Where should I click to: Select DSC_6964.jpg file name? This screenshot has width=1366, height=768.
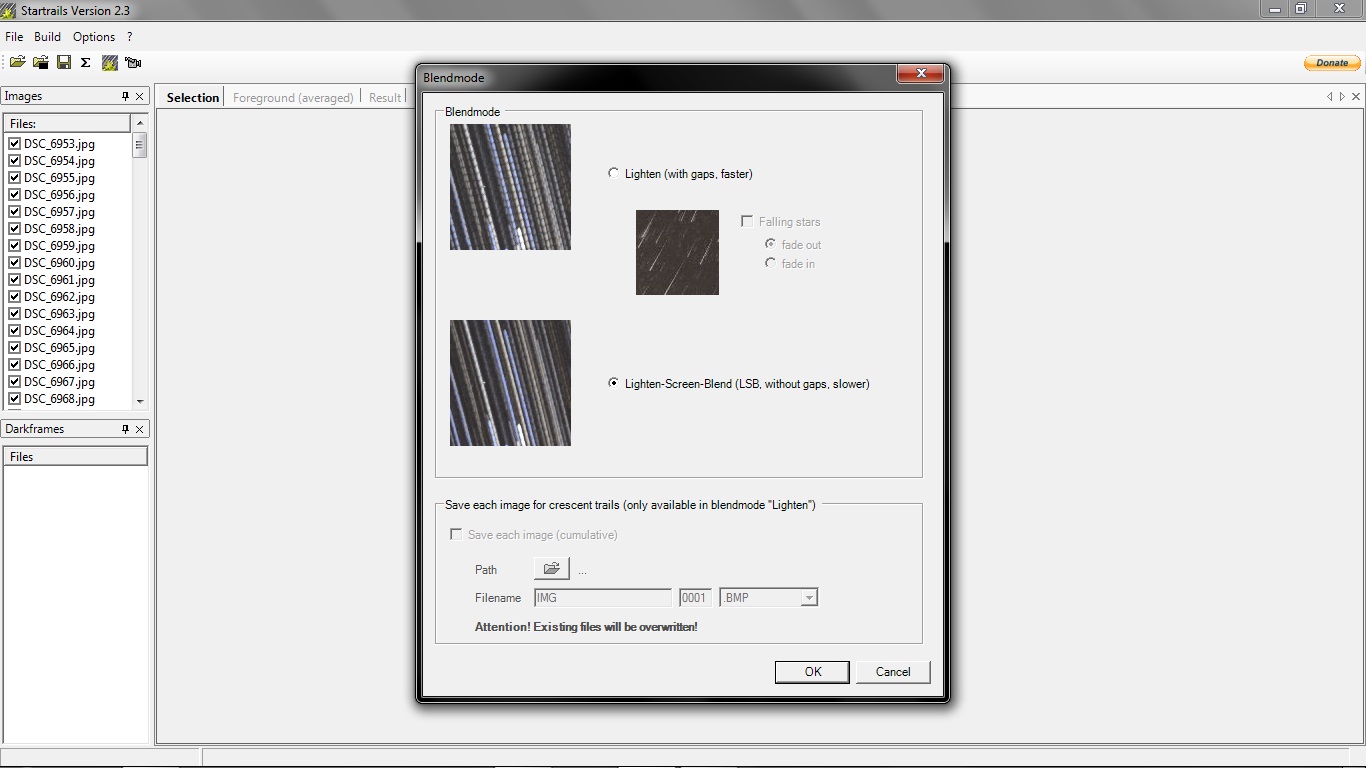tap(59, 331)
